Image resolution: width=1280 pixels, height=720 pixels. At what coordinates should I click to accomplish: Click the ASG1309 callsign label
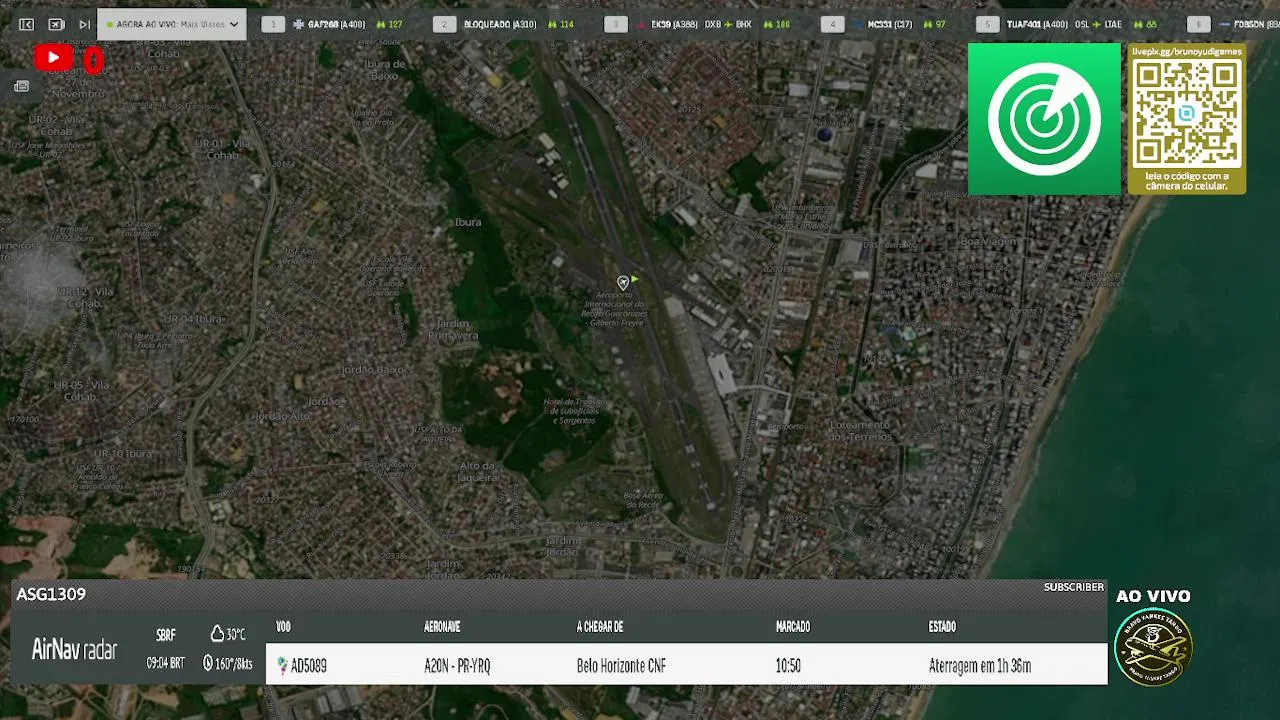(x=51, y=594)
